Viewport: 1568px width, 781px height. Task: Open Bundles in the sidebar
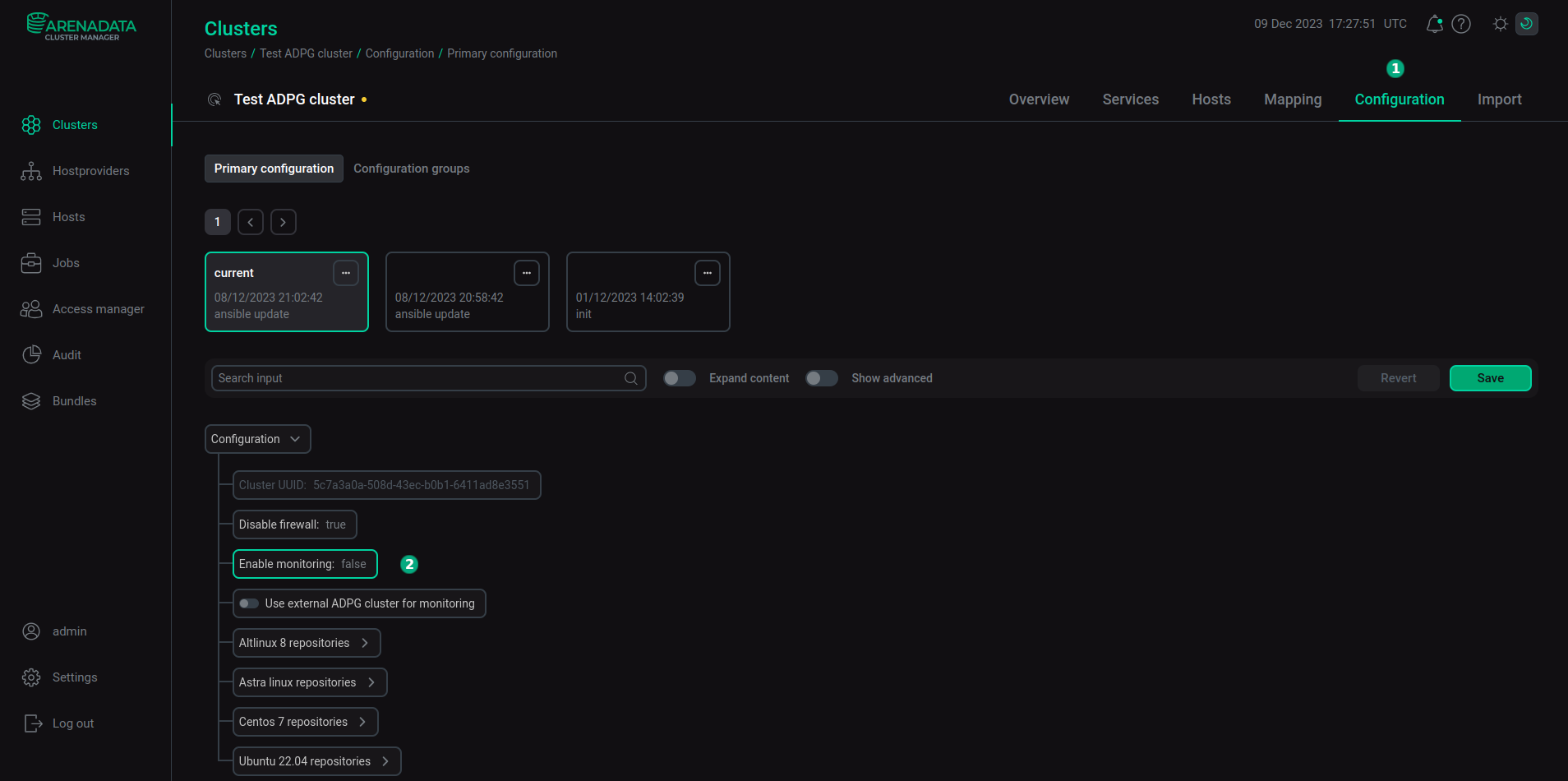[75, 401]
